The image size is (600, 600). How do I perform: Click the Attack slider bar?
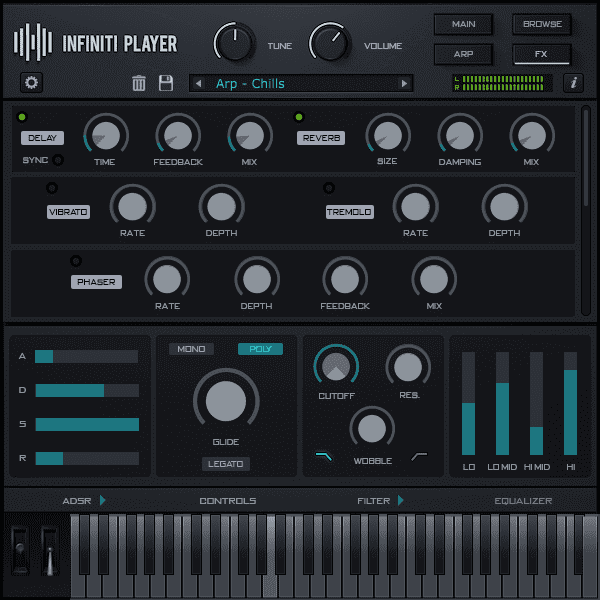87,356
